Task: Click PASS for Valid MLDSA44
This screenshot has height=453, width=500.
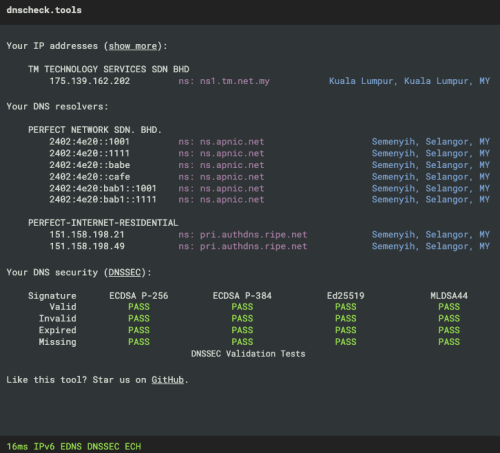Action: pos(449,307)
